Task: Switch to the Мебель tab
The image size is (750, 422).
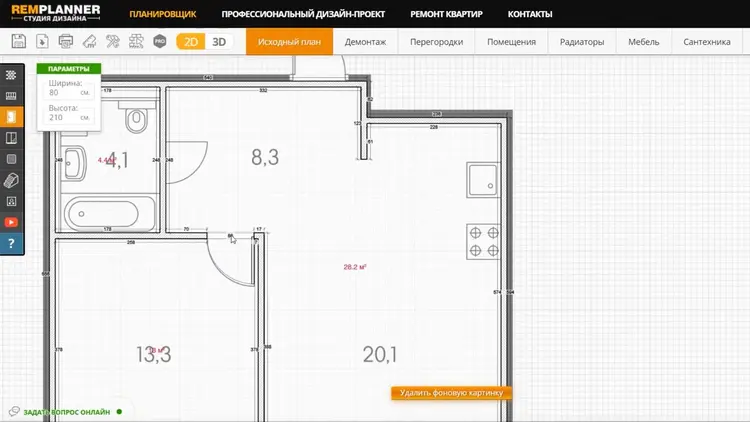Action: point(643,42)
